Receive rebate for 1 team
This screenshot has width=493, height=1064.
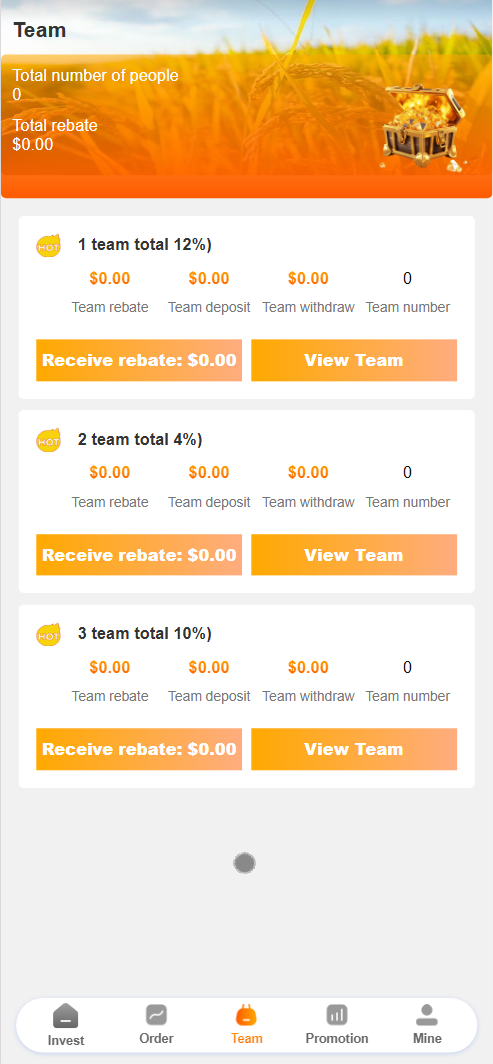coord(139,360)
